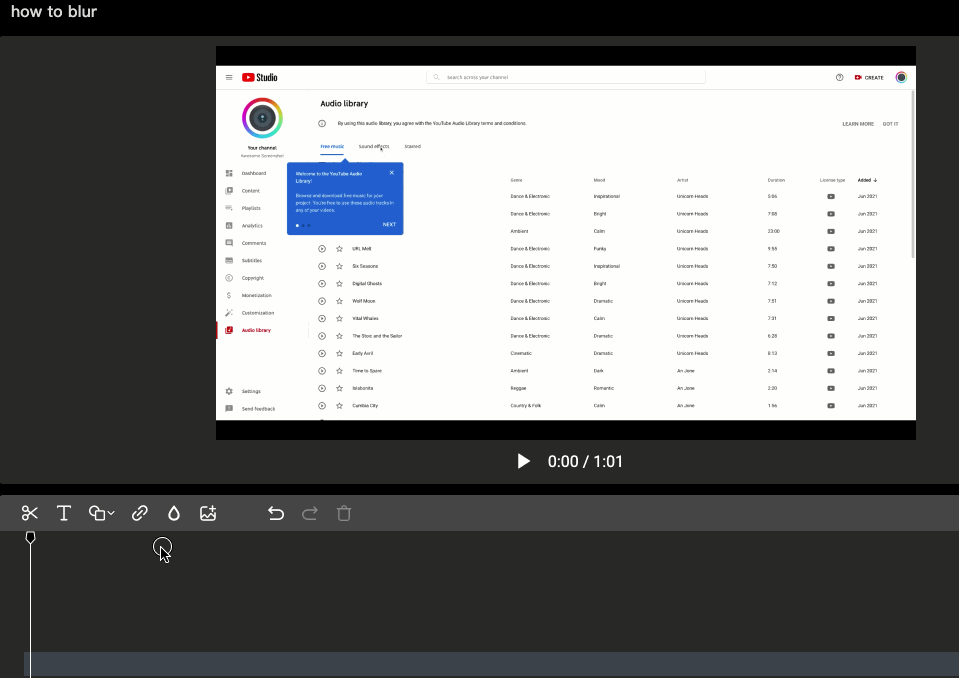Click NEXT in the welcome dialog
This screenshot has width=959, height=678.
pos(389,224)
